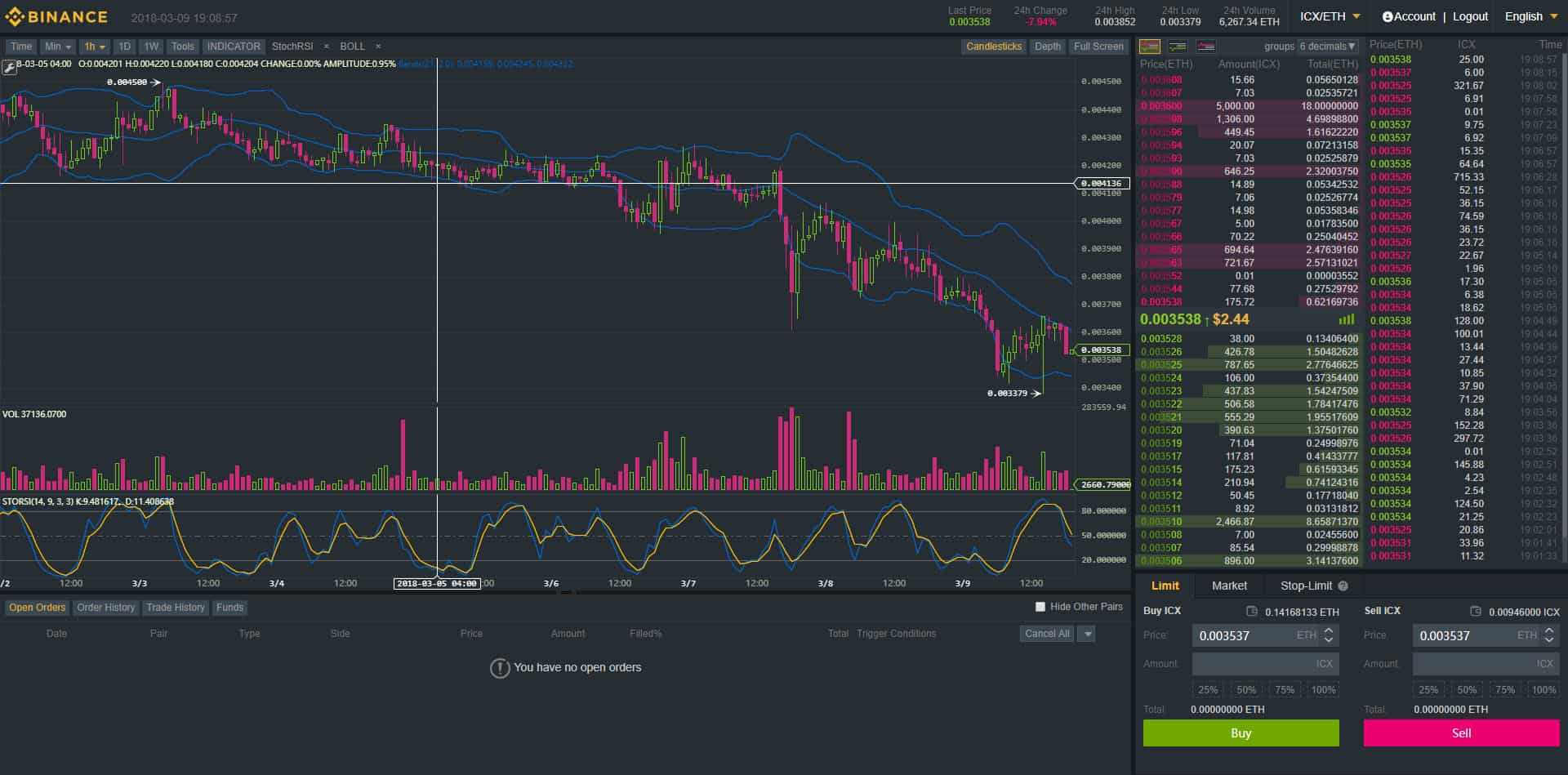
Task: Click the BOLL indicator label
Action: coord(352,47)
